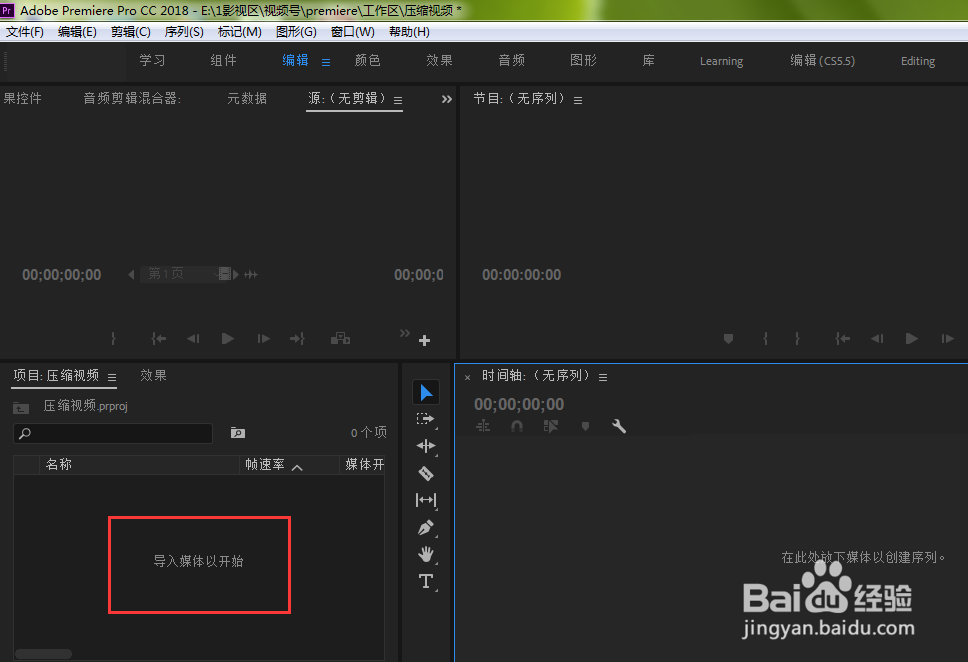Expand more Source transport controls chevron

coord(404,333)
